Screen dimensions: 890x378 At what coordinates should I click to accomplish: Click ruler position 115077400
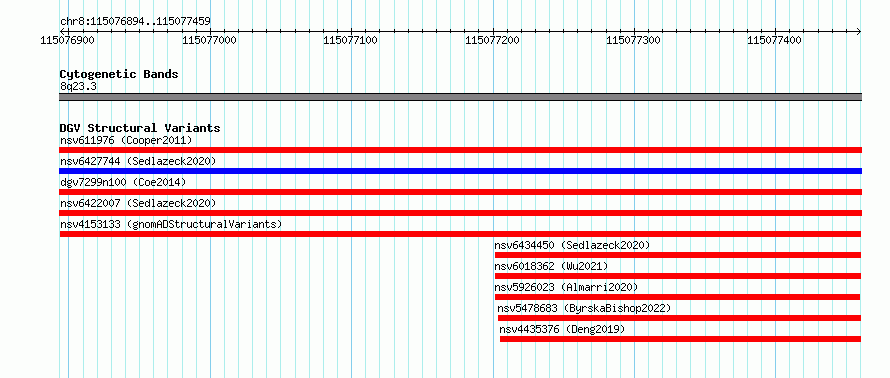[775, 40]
